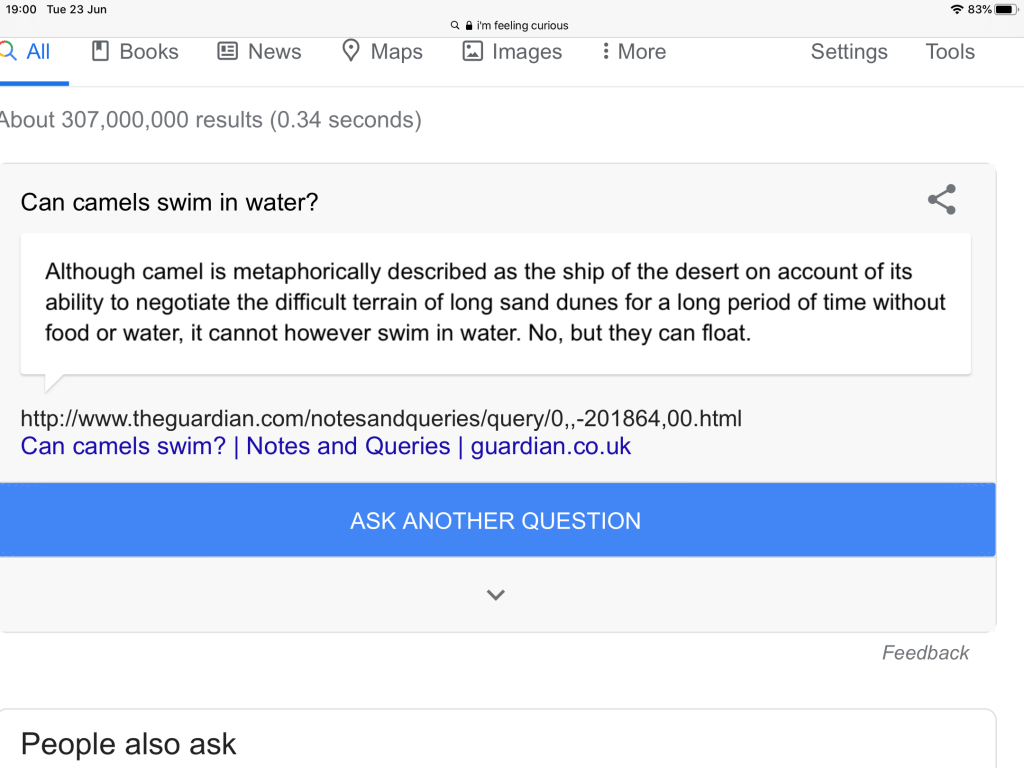
Task: Tap the magnifier icon in address bar
Action: tap(455, 25)
